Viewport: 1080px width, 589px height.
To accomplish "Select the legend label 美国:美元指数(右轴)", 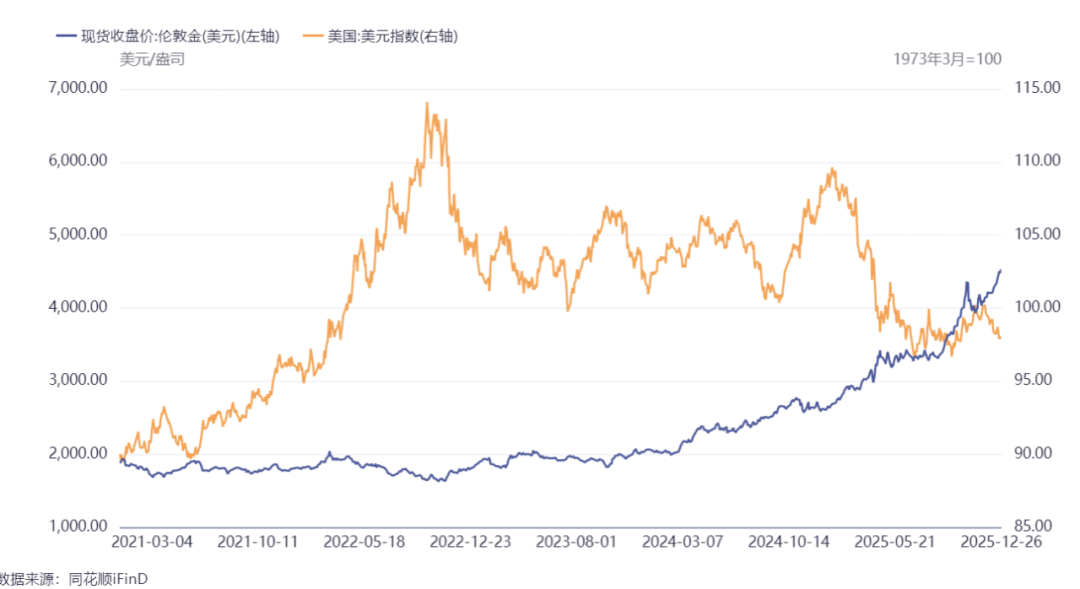I will 393,37.
